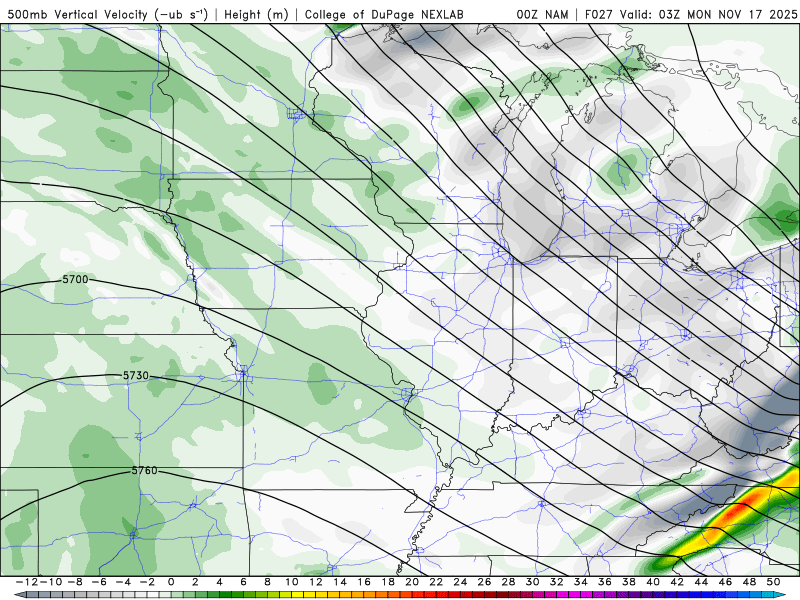
Task: Click the 28 colorbar tick label
Action: pos(508,582)
